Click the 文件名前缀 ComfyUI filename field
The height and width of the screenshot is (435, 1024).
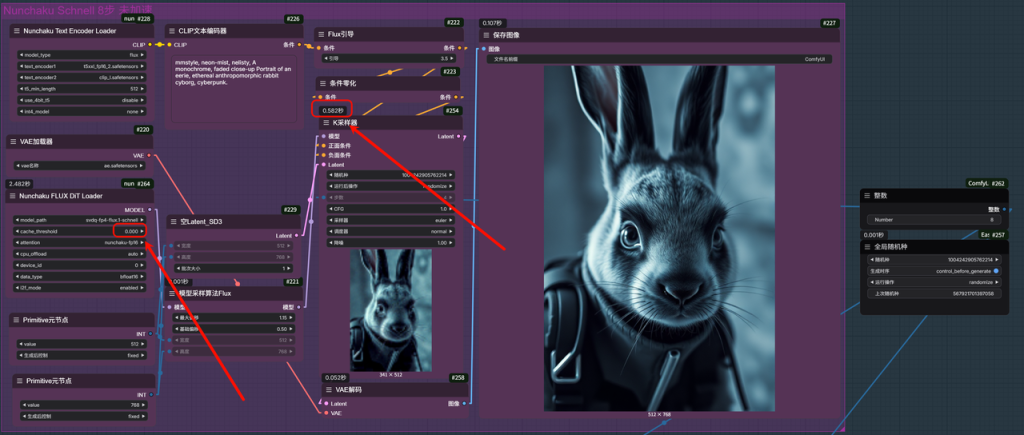coord(660,59)
